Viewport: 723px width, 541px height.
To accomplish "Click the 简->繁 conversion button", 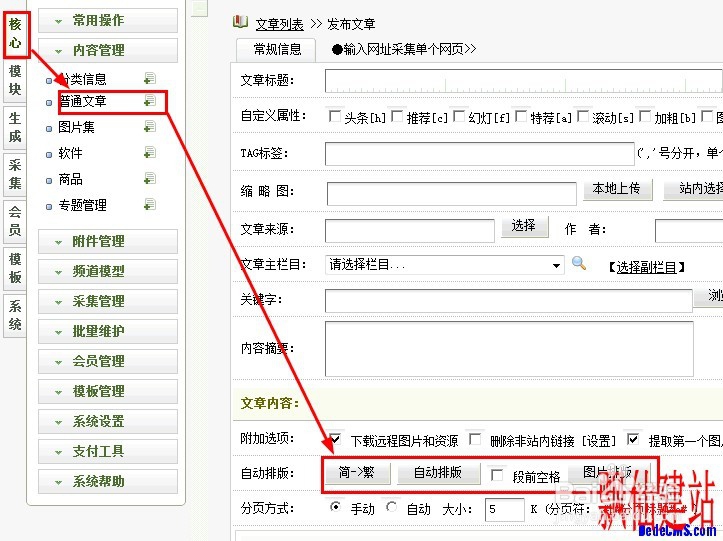I will [x=356, y=473].
